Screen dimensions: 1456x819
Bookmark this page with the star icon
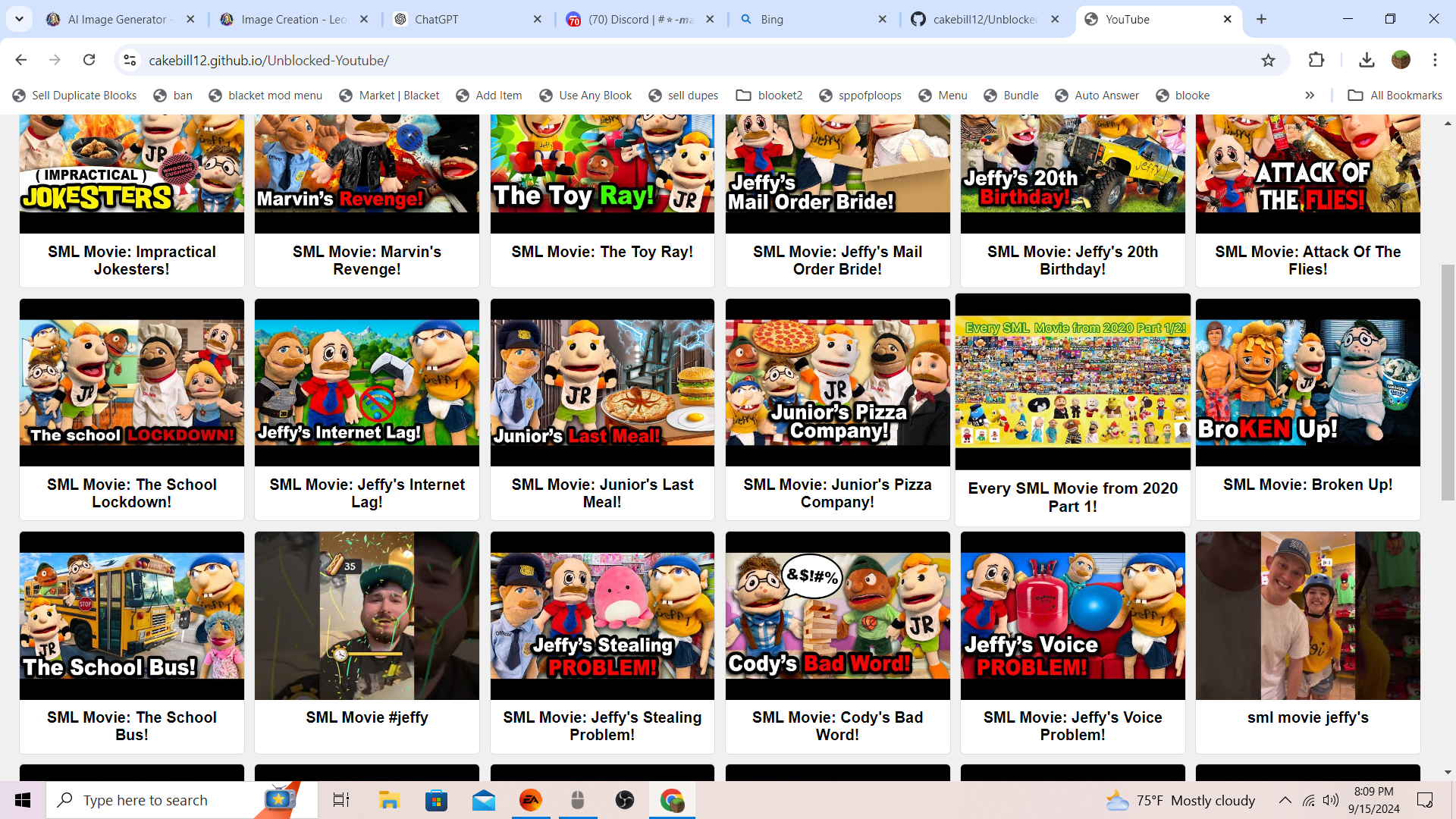click(1268, 60)
